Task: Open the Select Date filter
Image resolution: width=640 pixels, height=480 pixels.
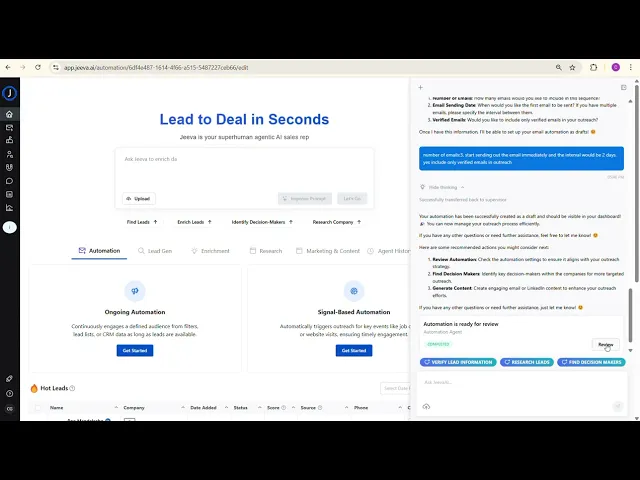Action: pos(395,388)
